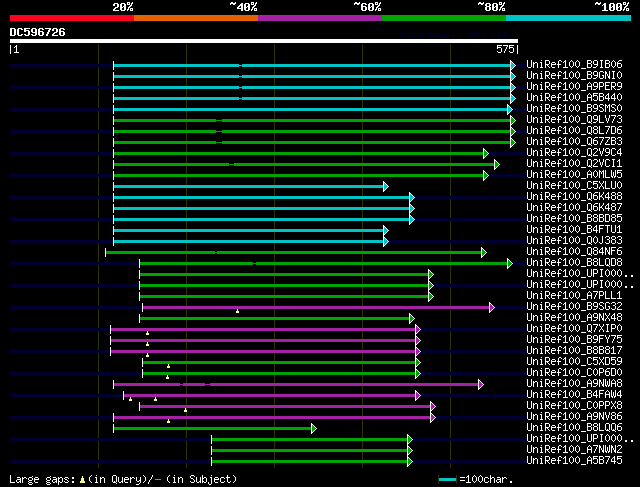Open the UniRef100_Q6K488 subject label
Screen dimensions: 640x487
(x=574, y=197)
